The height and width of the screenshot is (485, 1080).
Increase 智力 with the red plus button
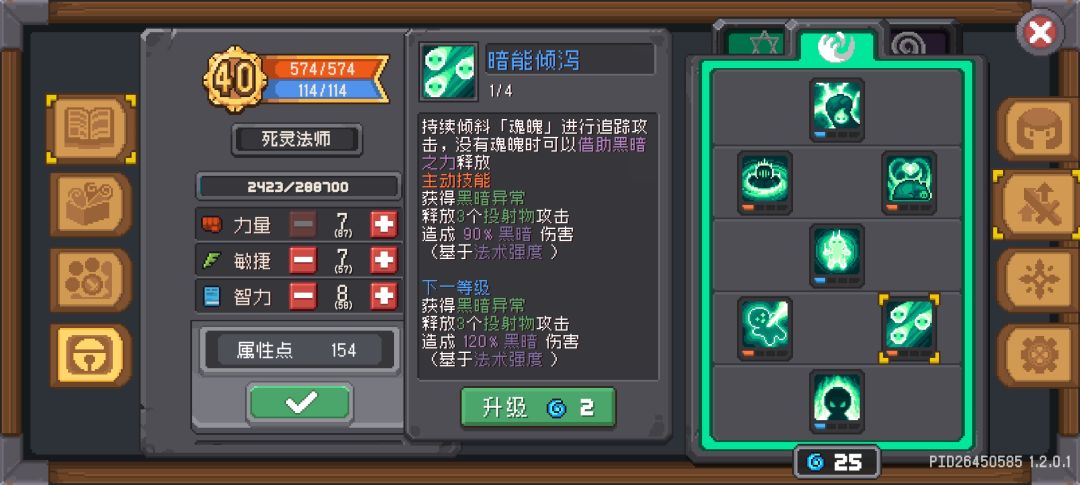coord(384,297)
